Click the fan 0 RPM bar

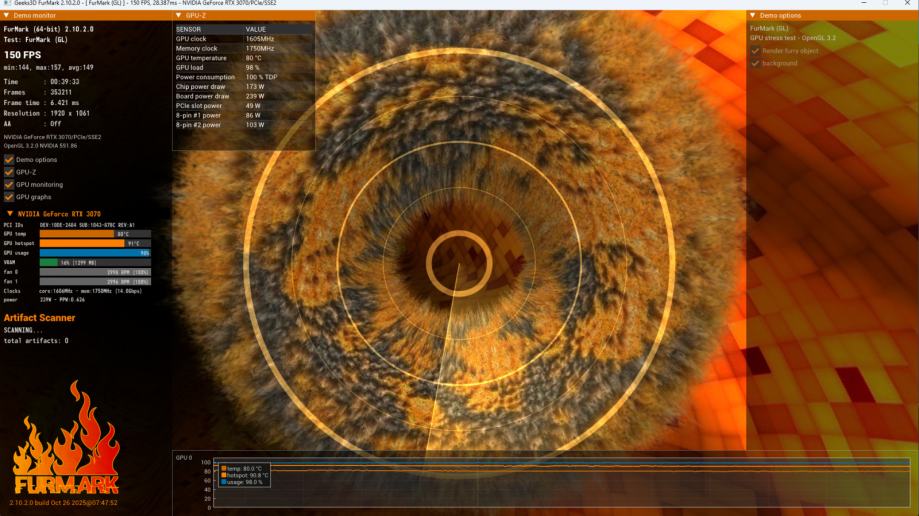pyautogui.click(x=95, y=272)
